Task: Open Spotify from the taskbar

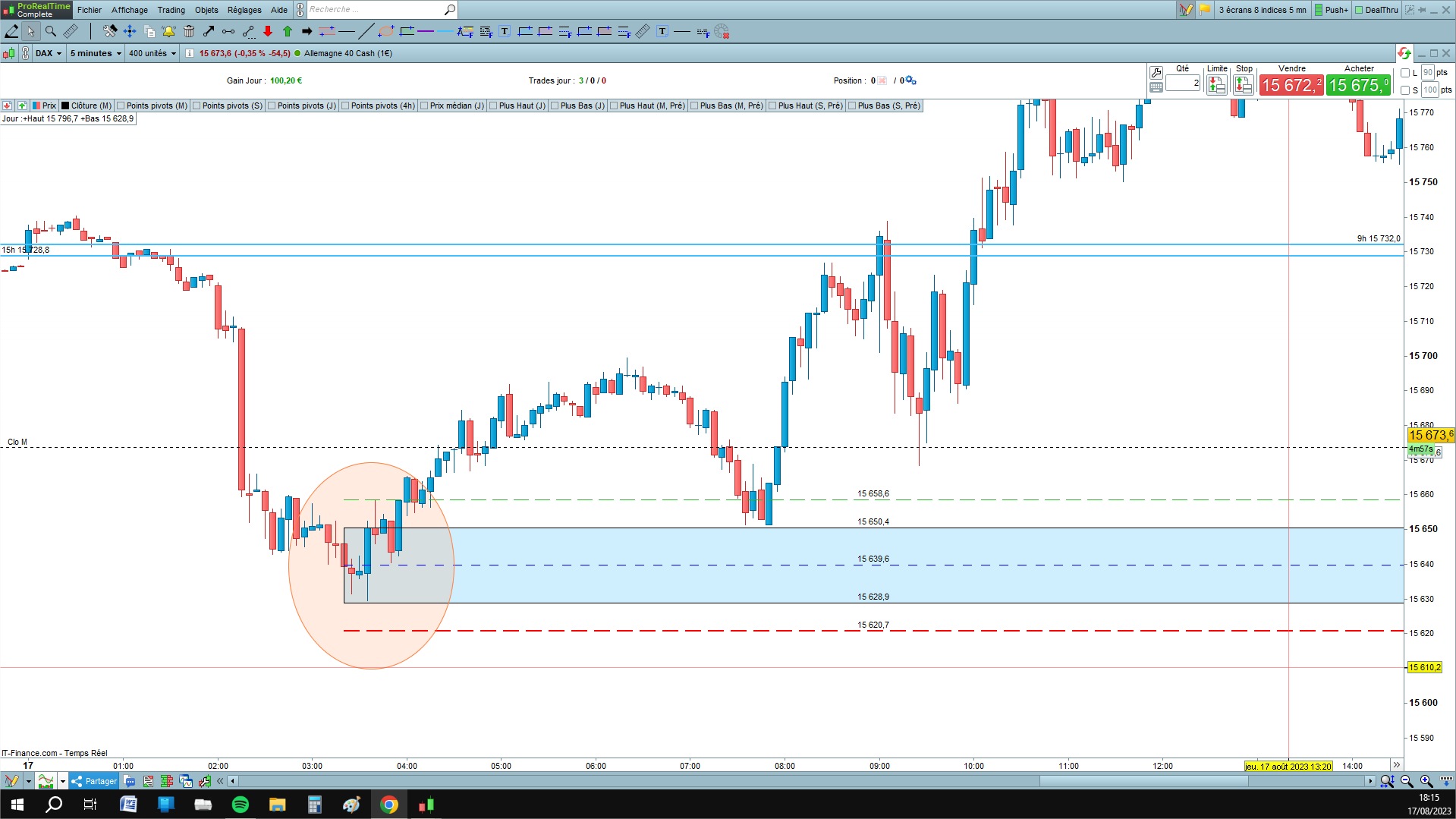Action: point(240,805)
